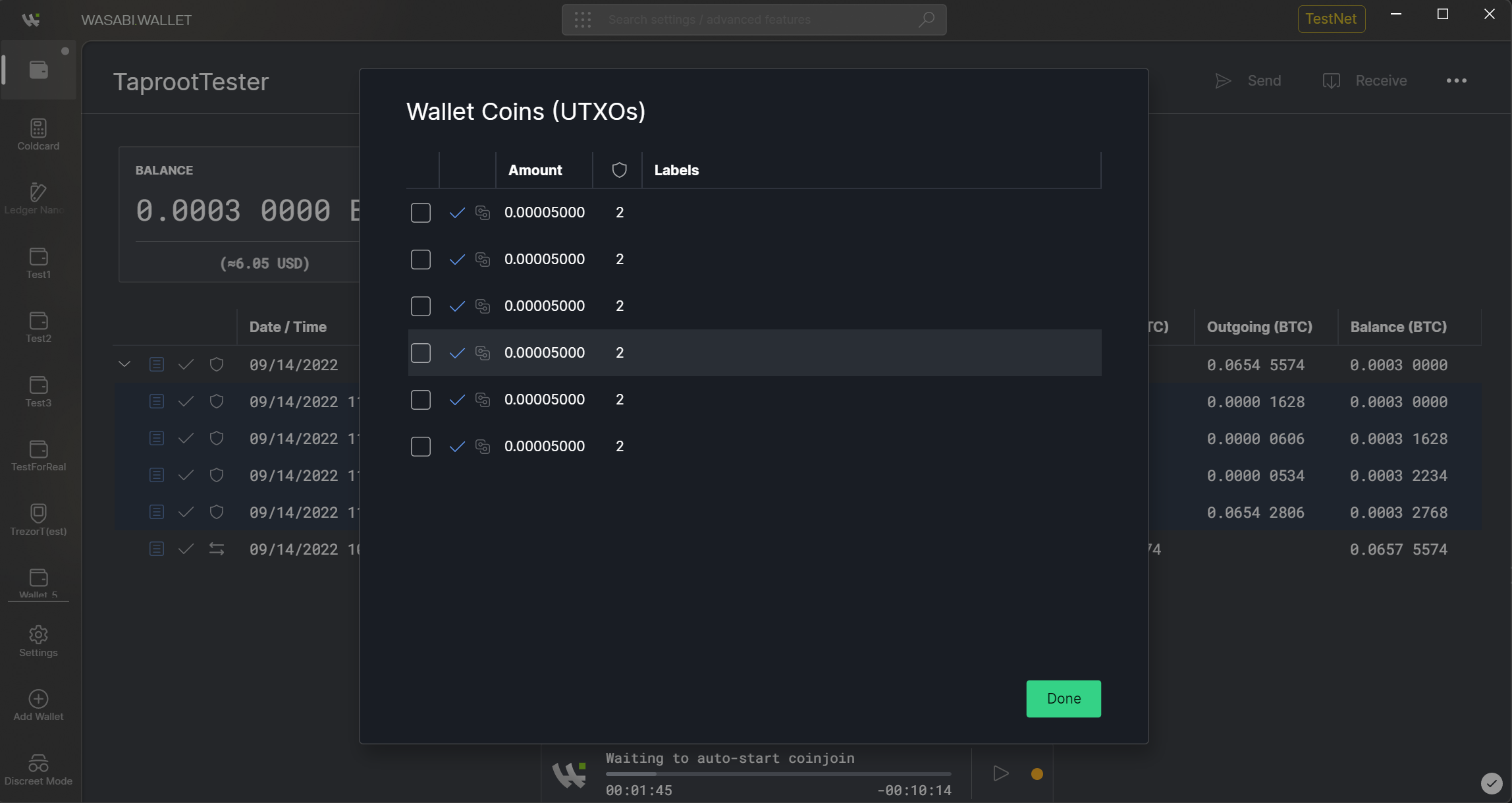The height and width of the screenshot is (803, 1512).
Task: Open the search bar grid menu icon
Action: tap(583, 20)
